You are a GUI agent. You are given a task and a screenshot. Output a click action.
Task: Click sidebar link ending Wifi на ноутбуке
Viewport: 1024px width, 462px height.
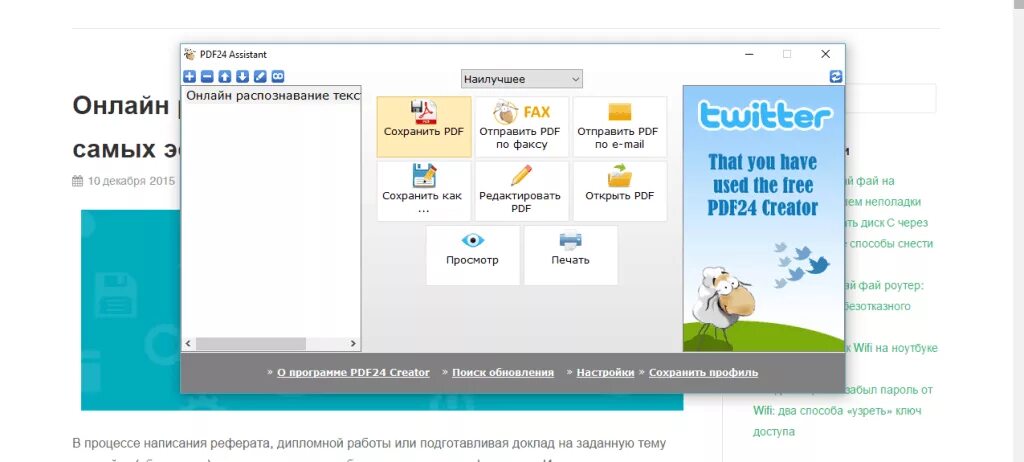(x=891, y=348)
